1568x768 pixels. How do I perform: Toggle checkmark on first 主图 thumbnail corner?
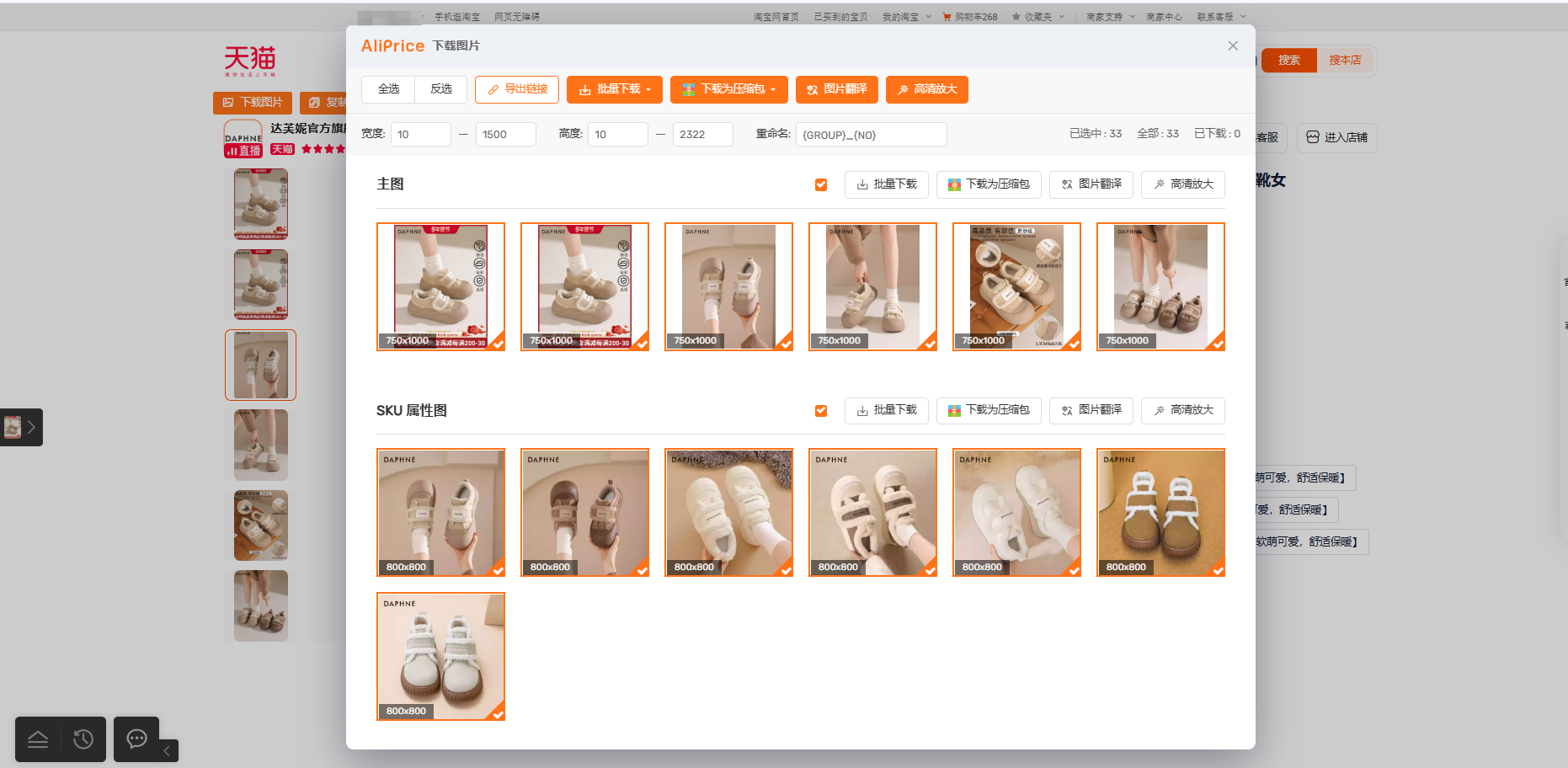coord(499,344)
